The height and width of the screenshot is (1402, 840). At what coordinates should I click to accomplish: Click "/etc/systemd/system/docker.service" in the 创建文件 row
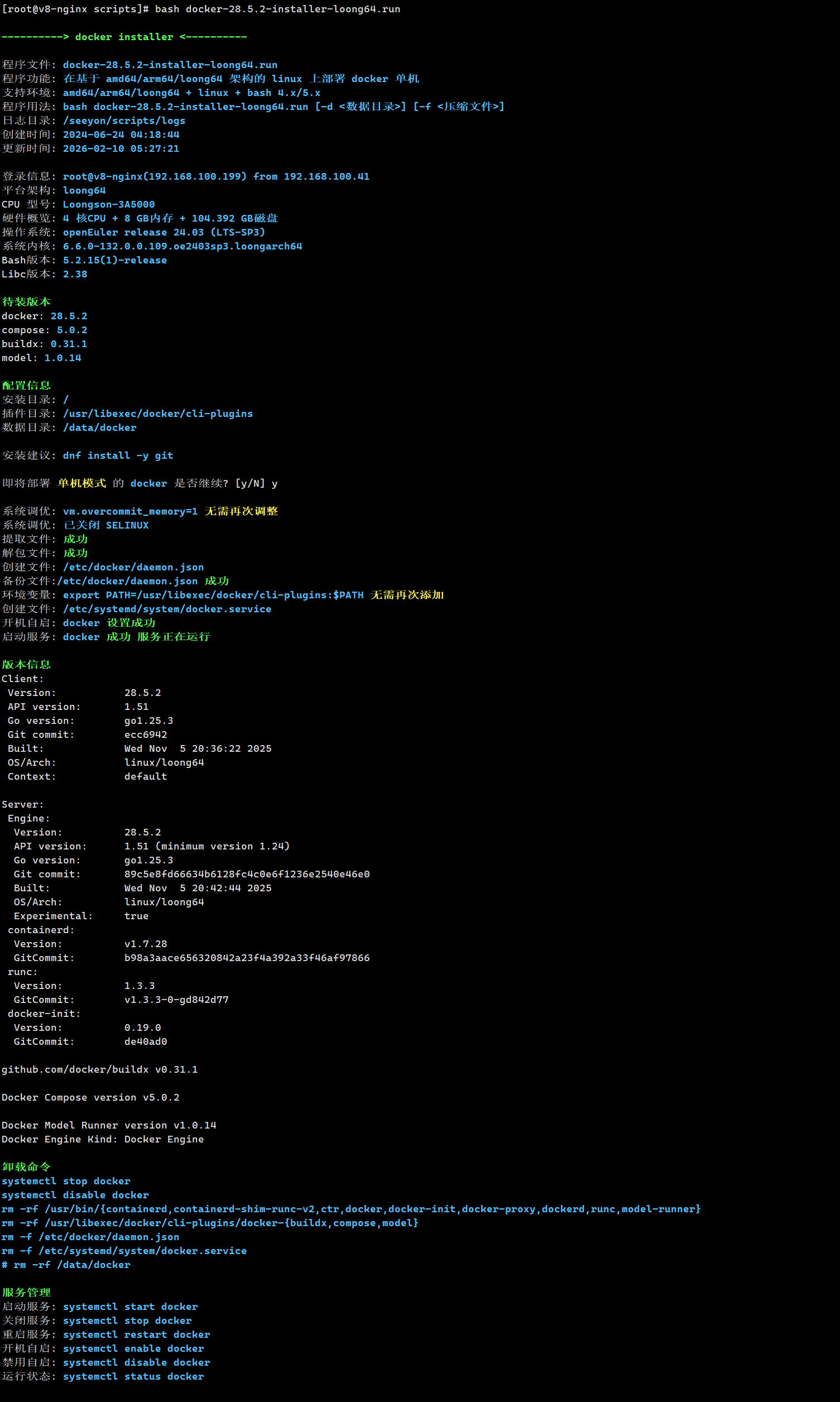(167, 609)
